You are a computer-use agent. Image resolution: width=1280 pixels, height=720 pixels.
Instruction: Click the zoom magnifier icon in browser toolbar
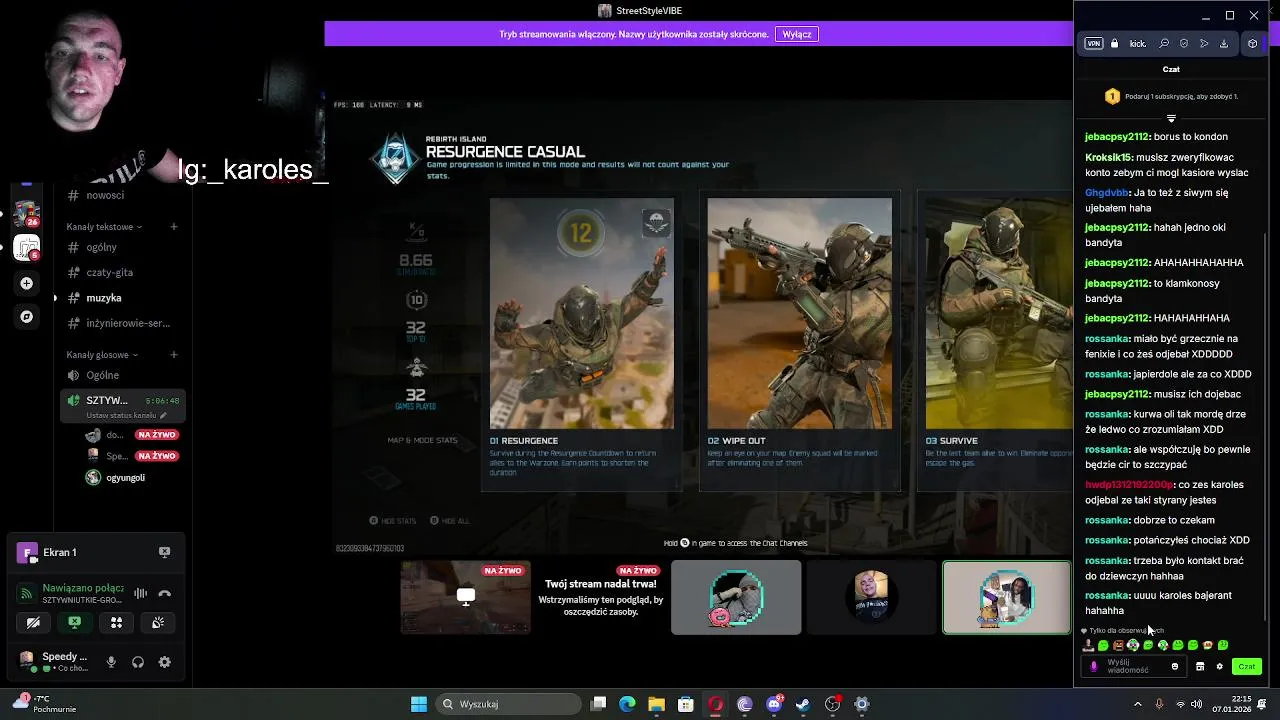coord(1164,44)
